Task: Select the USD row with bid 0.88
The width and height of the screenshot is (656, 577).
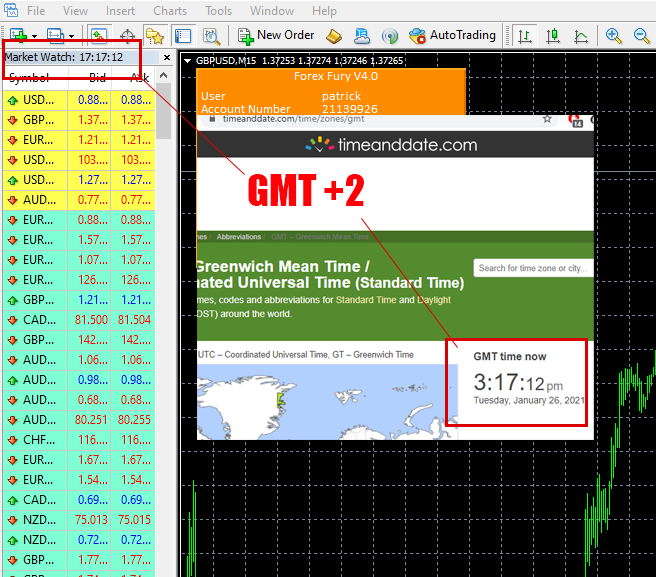Action: [79, 100]
